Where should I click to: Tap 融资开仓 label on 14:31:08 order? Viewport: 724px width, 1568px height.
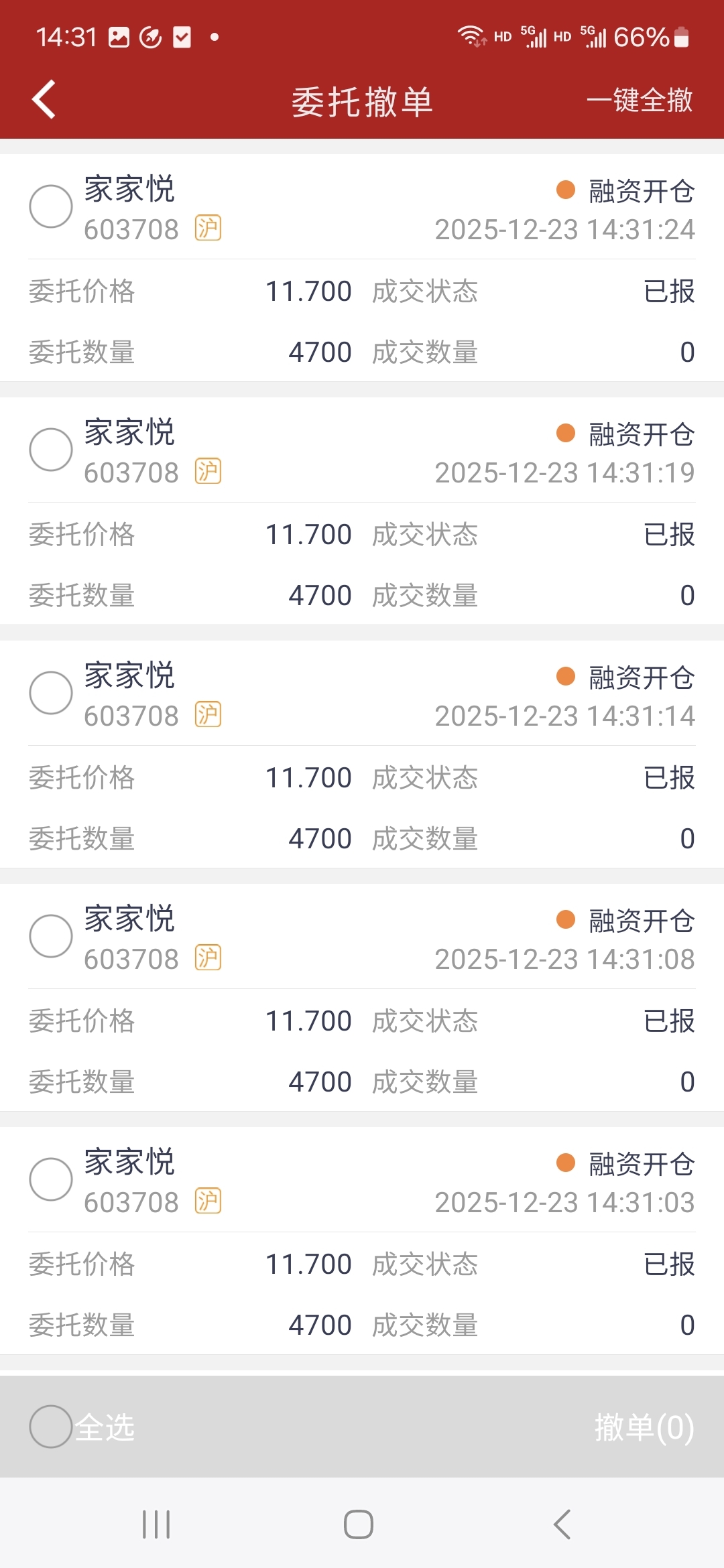pyautogui.click(x=641, y=921)
